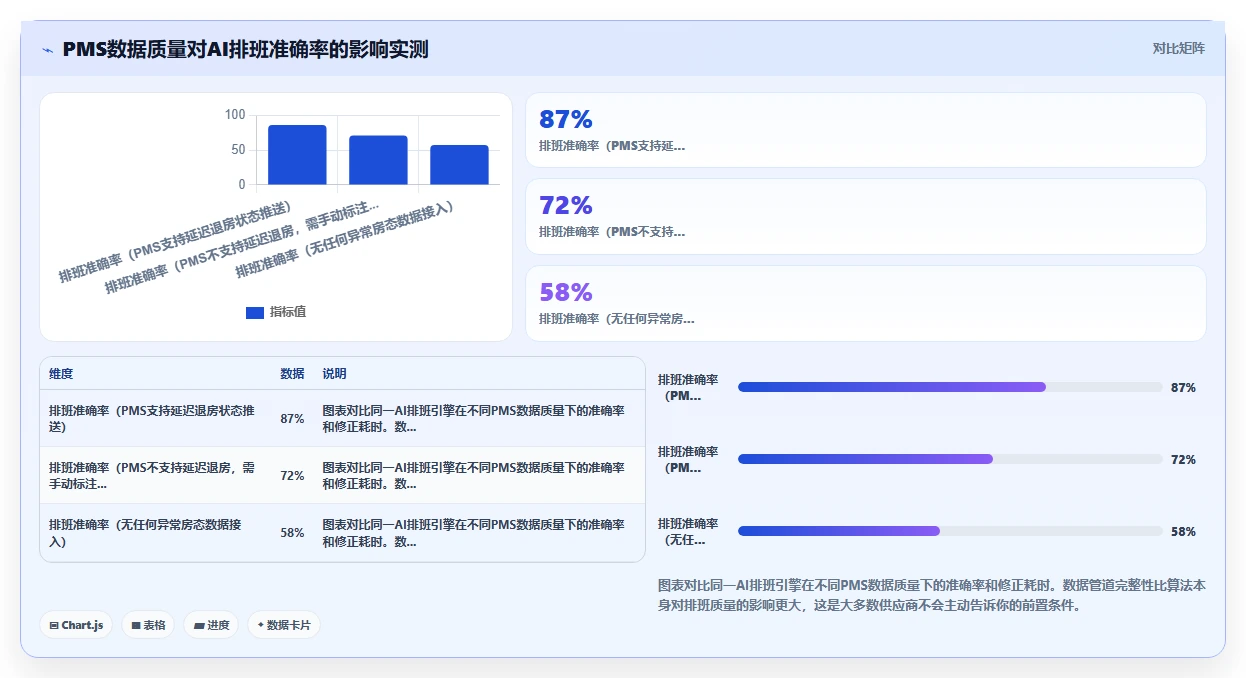Click the sparkle icon in 数据卡片 chip

point(260,625)
